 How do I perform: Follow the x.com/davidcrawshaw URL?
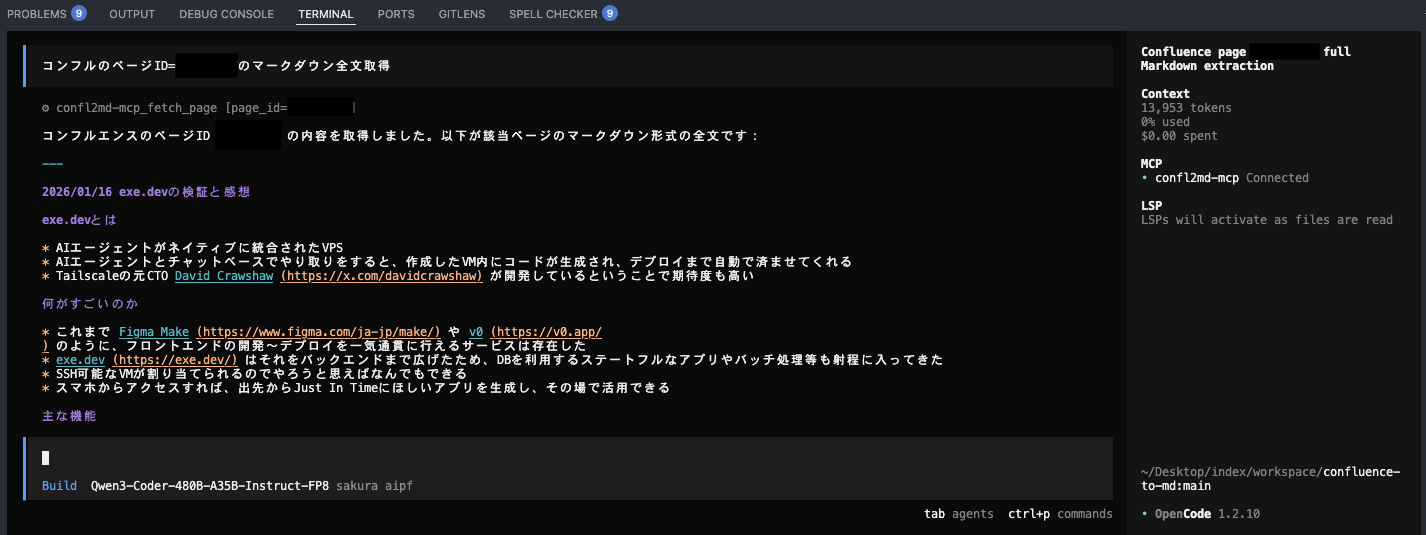pos(382,276)
